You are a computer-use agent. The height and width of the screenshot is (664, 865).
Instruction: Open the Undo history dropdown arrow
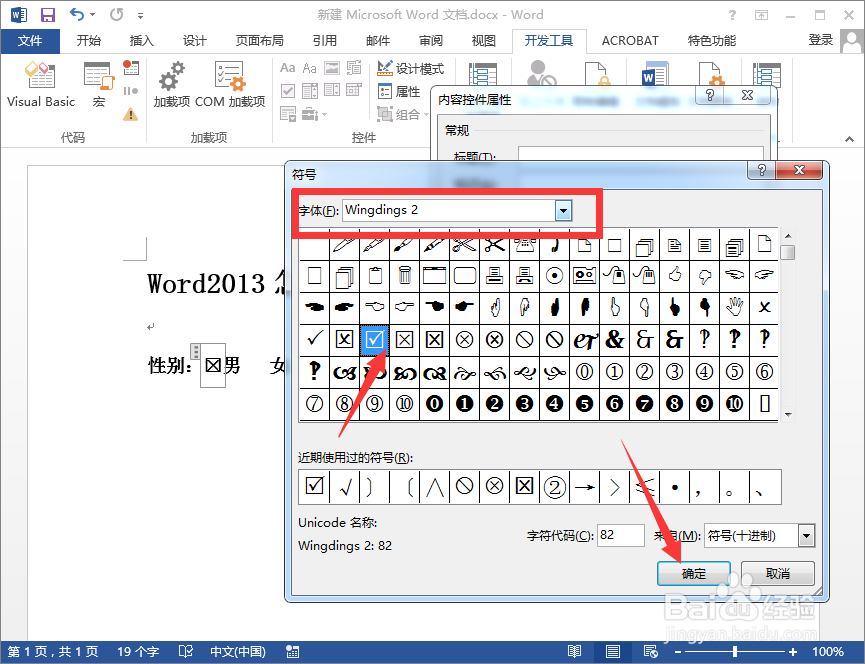tap(92, 15)
